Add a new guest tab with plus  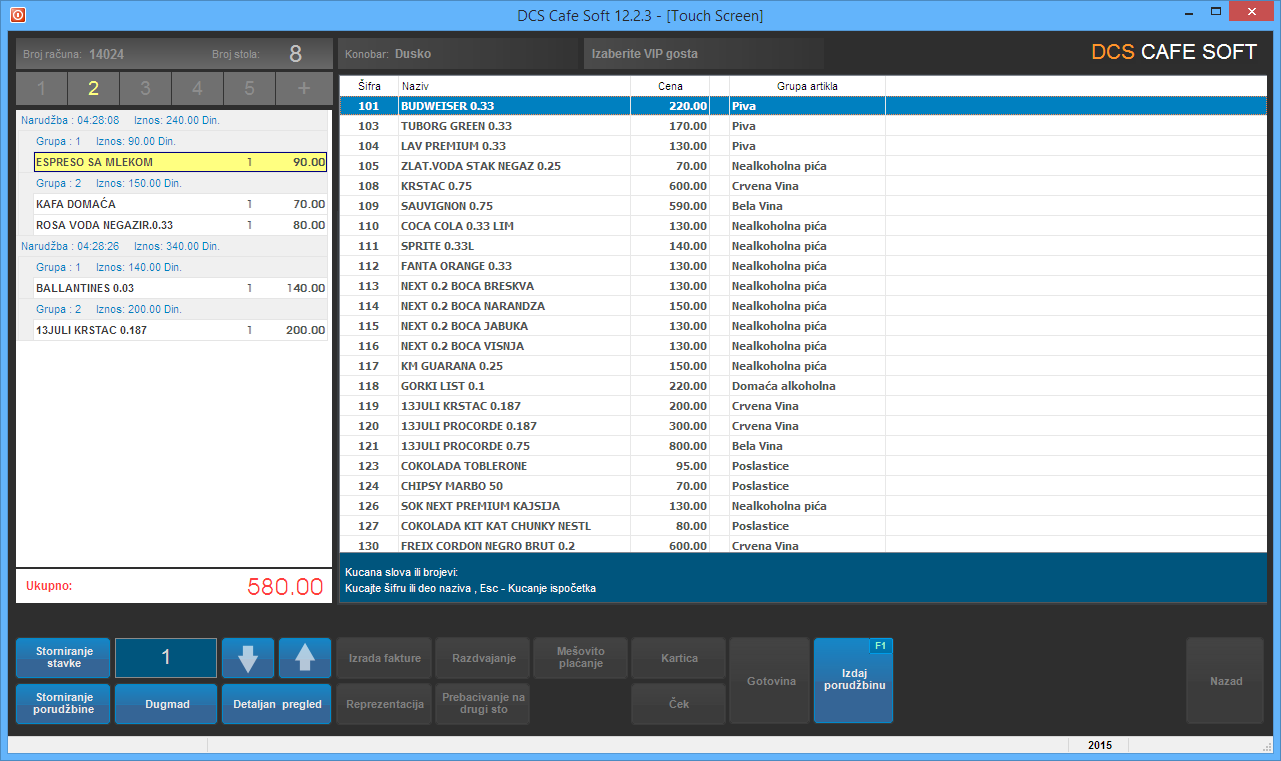305,88
